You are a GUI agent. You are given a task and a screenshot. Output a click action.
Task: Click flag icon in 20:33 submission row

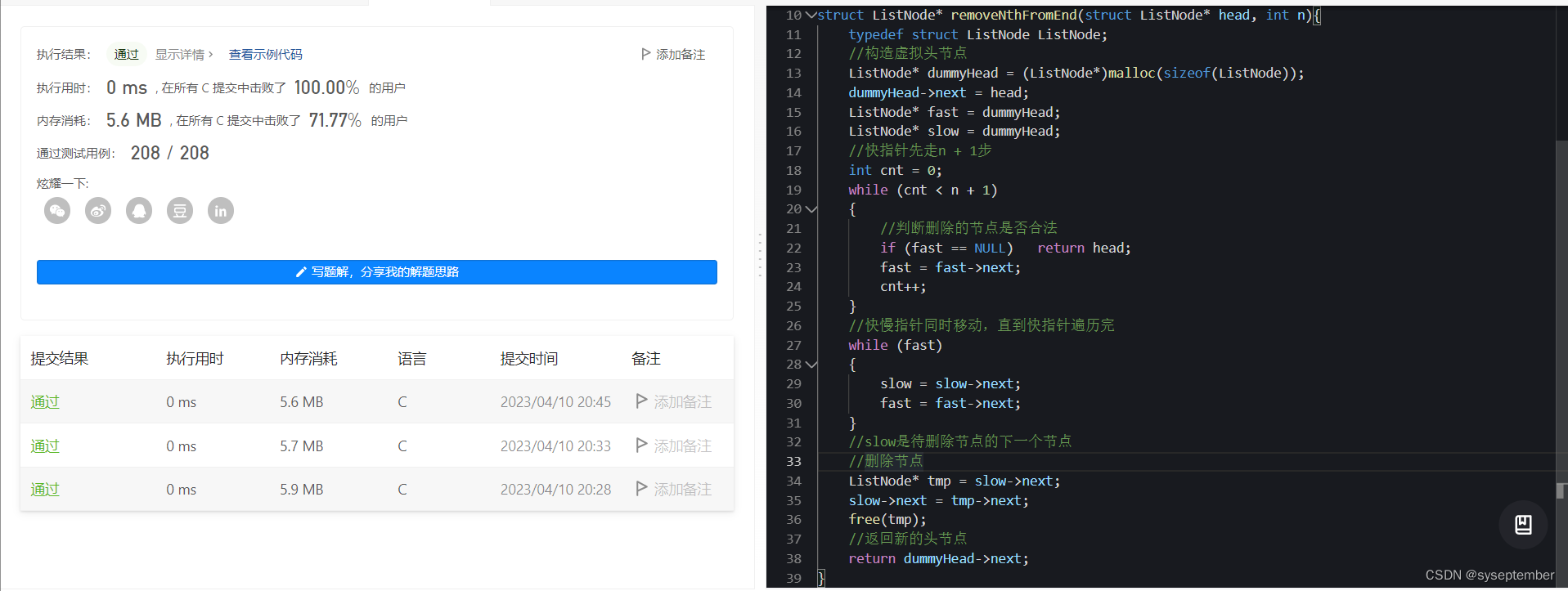(641, 445)
